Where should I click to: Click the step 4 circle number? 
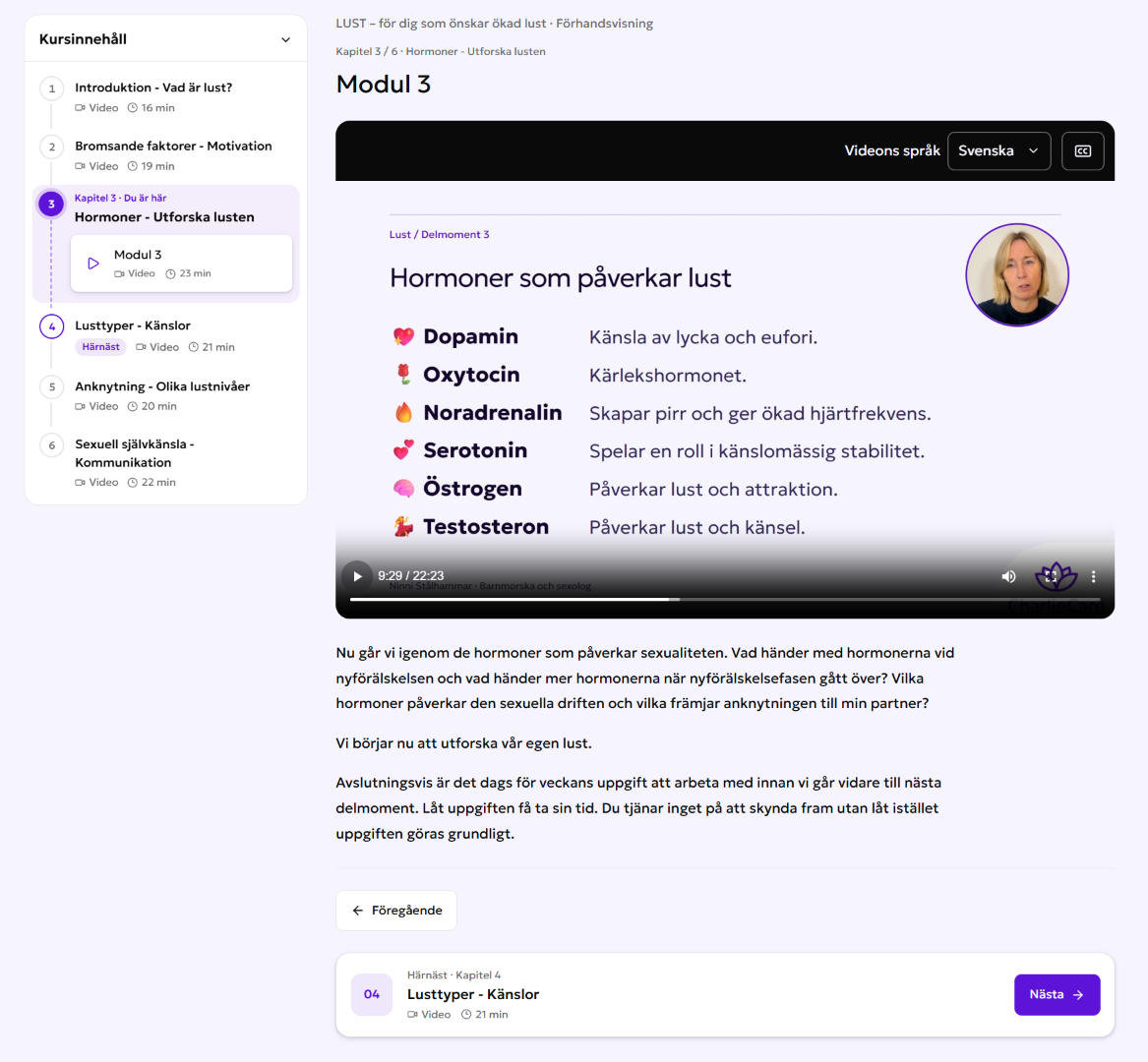51,326
